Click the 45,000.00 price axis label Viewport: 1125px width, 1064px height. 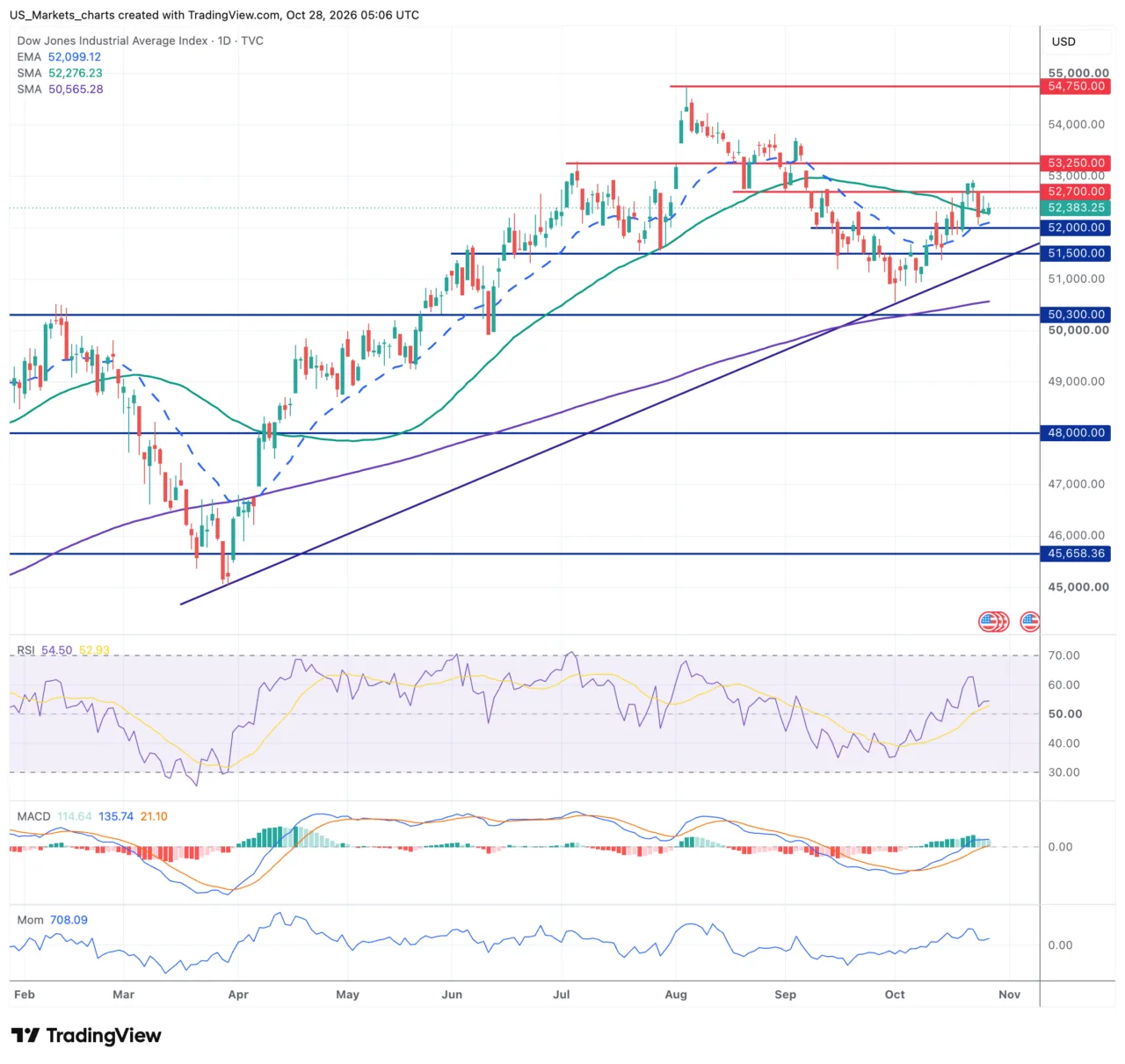[x=1078, y=587]
